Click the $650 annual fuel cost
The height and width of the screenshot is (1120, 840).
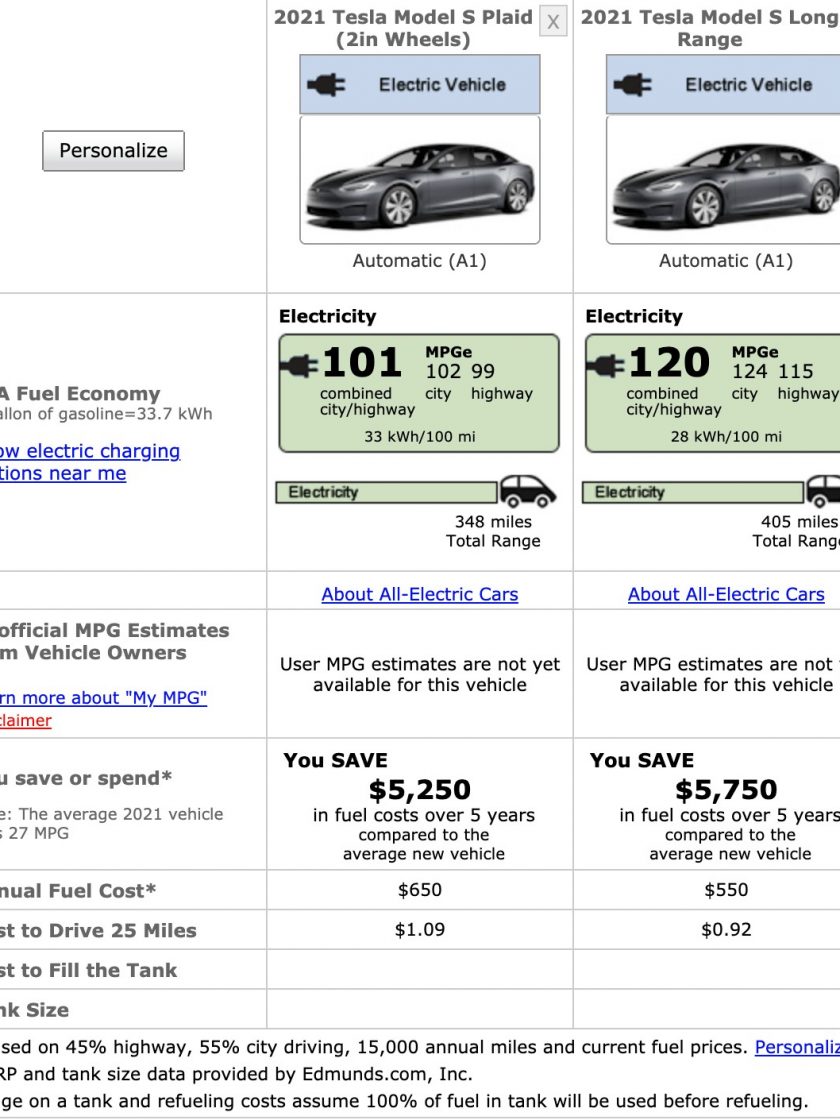(x=420, y=890)
